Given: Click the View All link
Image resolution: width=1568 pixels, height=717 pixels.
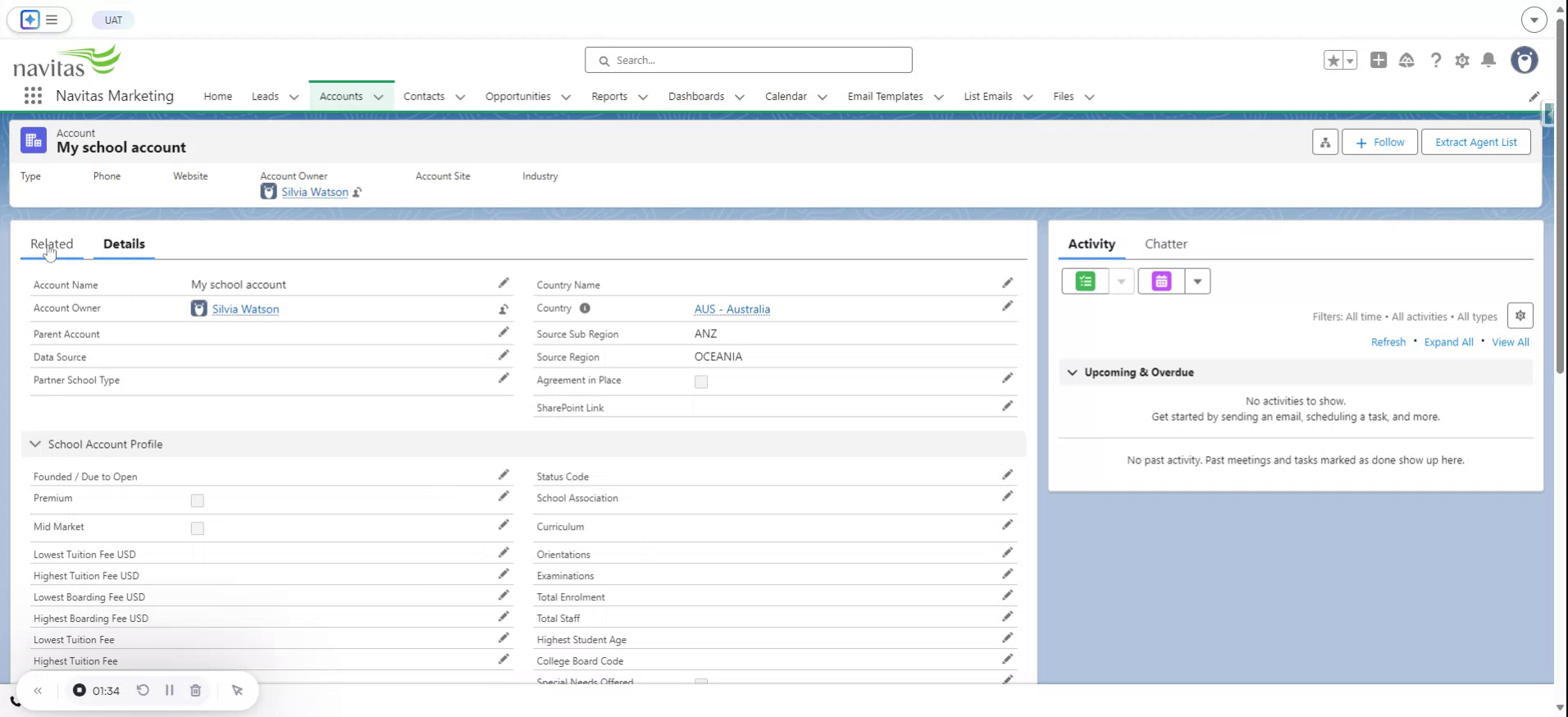Looking at the screenshot, I should click(x=1511, y=342).
